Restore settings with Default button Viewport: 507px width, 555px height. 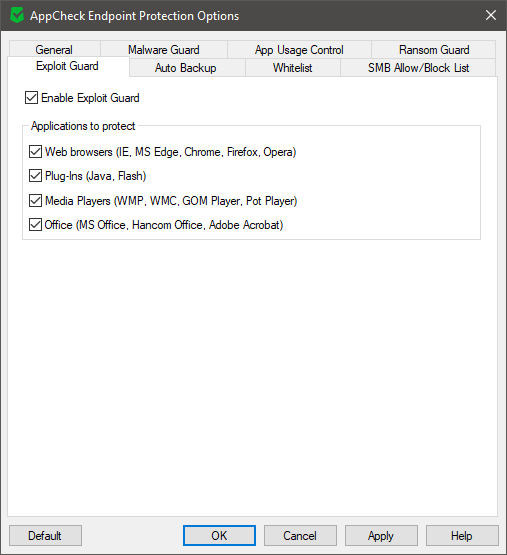pyautogui.click(x=45, y=536)
